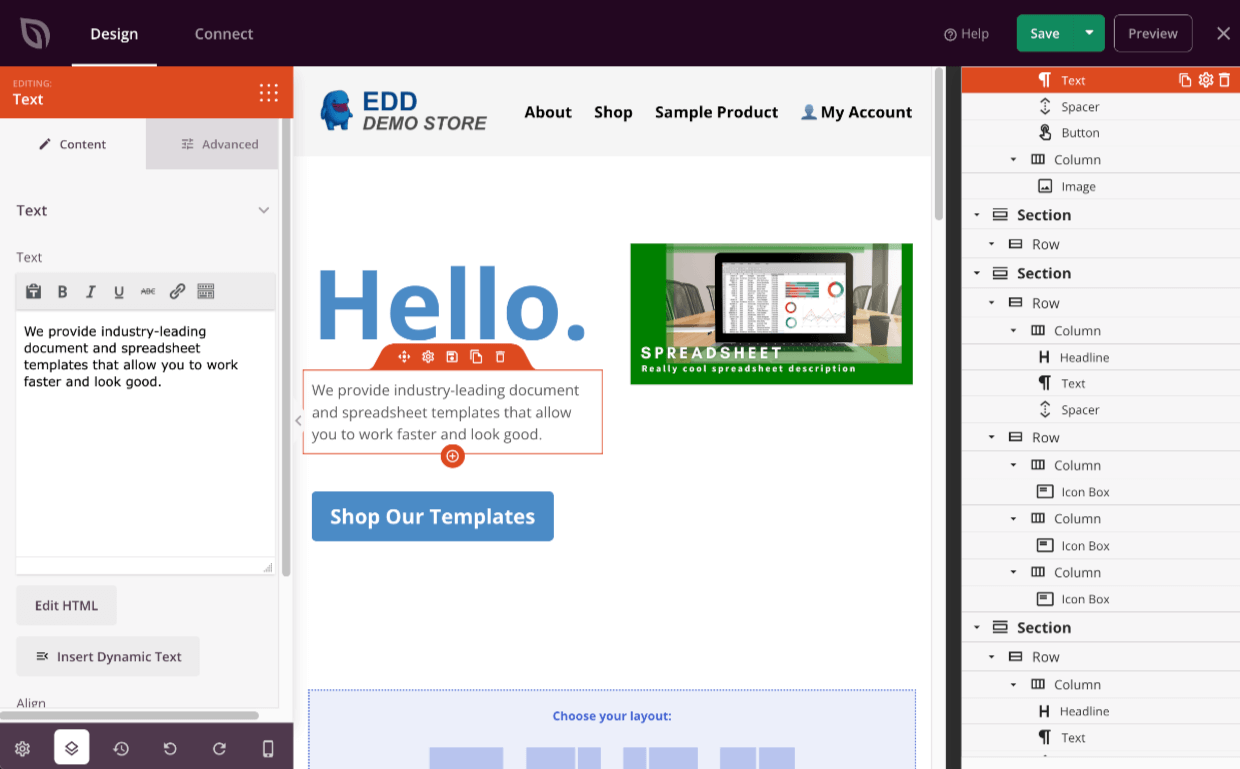1240x769 pixels.
Task: Select the special characters icon in text toolbar
Action: pyautogui.click(x=206, y=291)
